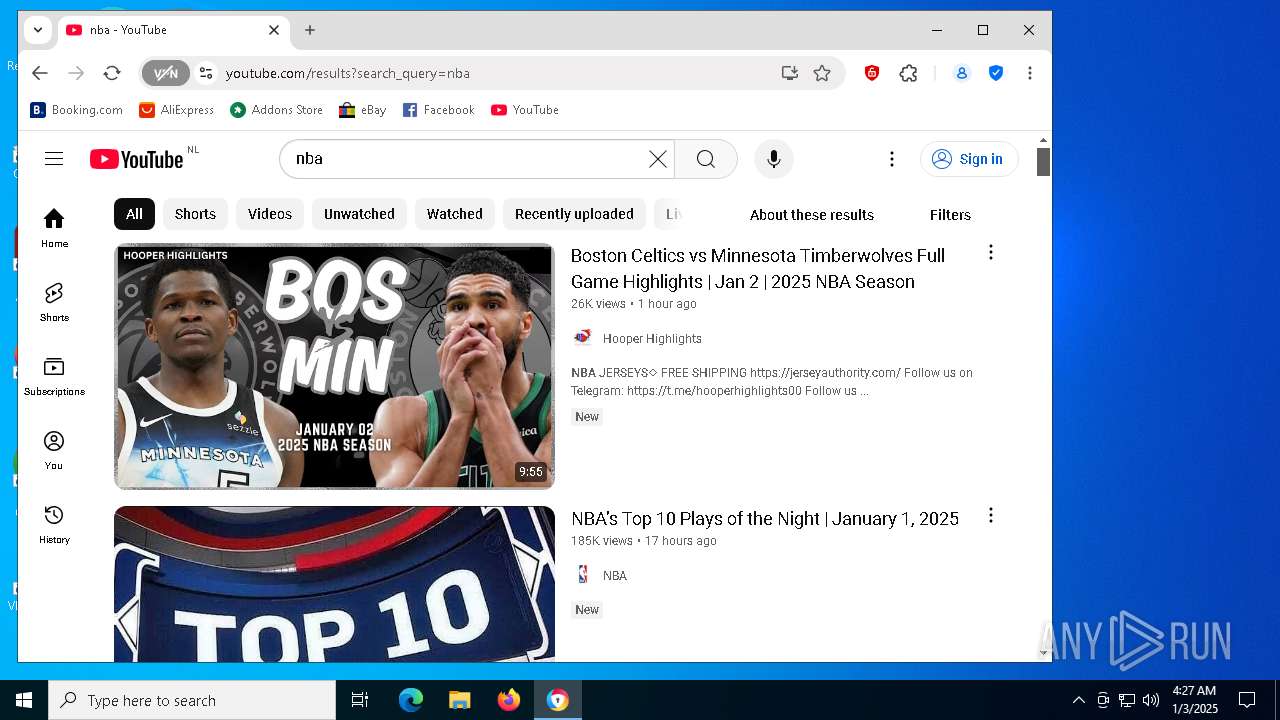Click the page vertical scrollbar thumb

point(1043,162)
